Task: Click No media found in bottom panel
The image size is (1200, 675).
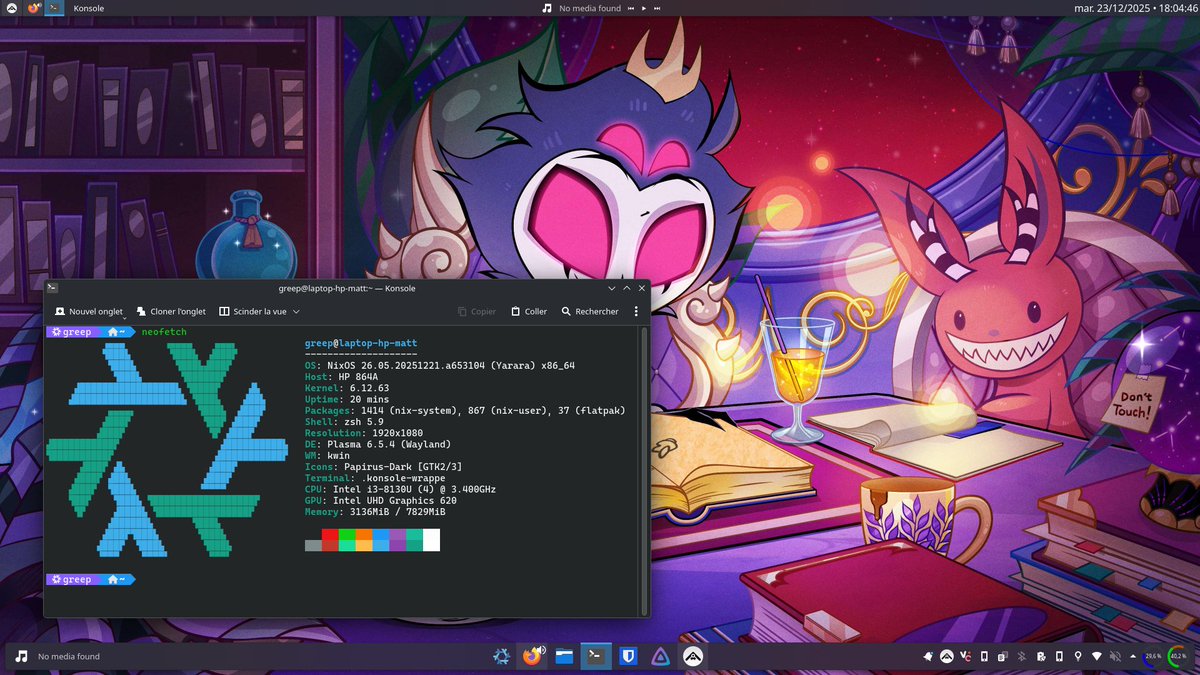Action: click(69, 657)
